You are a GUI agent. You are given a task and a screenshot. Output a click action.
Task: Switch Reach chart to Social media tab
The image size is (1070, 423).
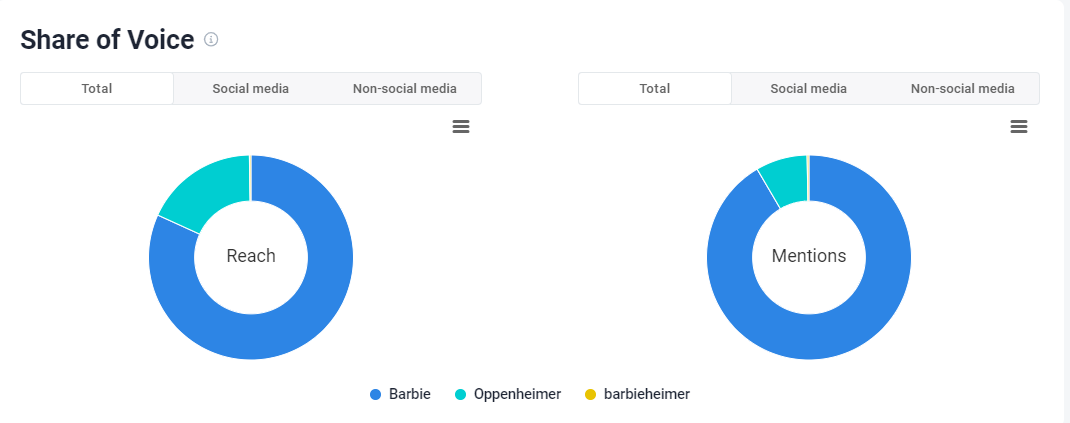pyautogui.click(x=250, y=88)
